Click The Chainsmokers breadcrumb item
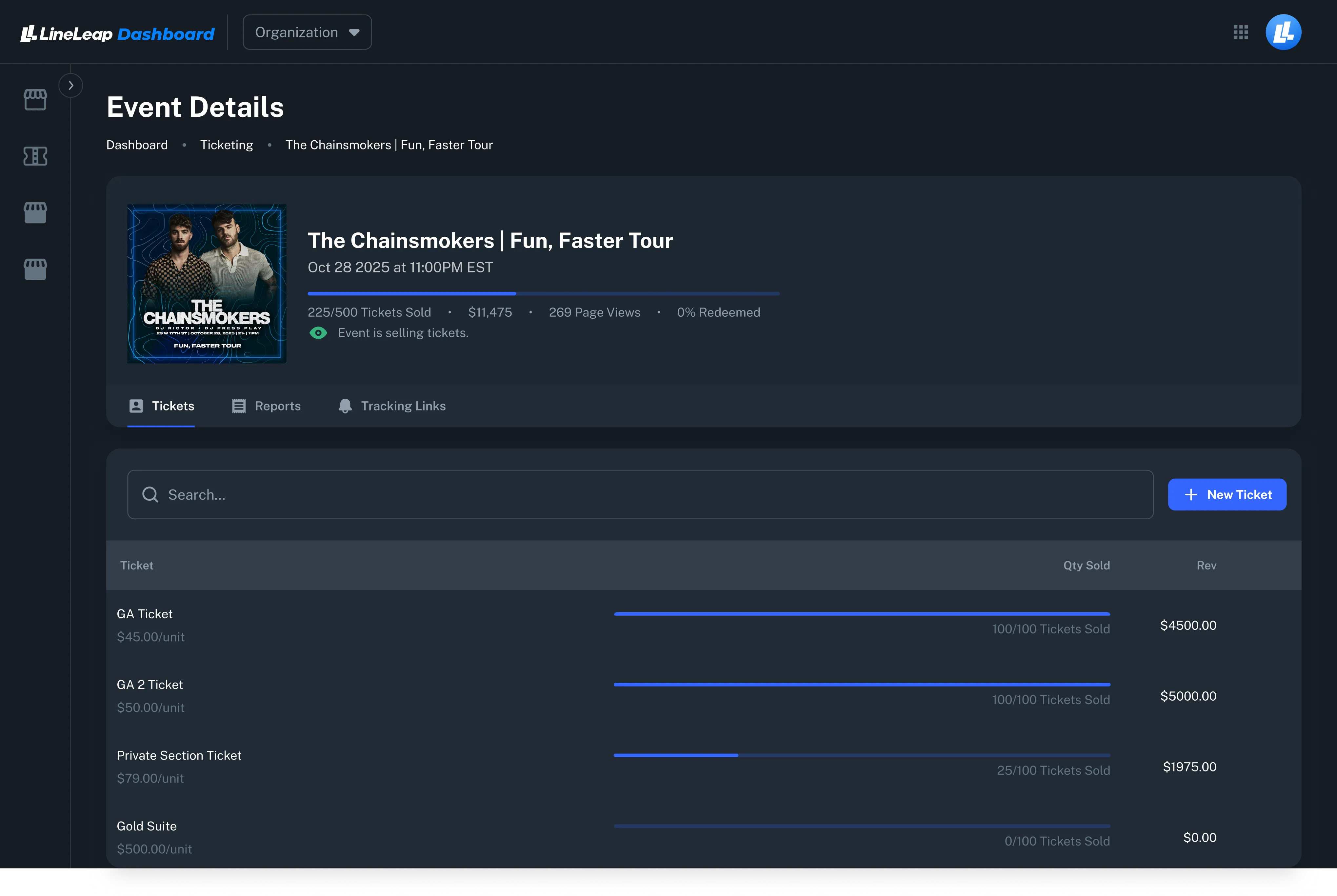Screen dimensions: 1337x896 click(389, 145)
